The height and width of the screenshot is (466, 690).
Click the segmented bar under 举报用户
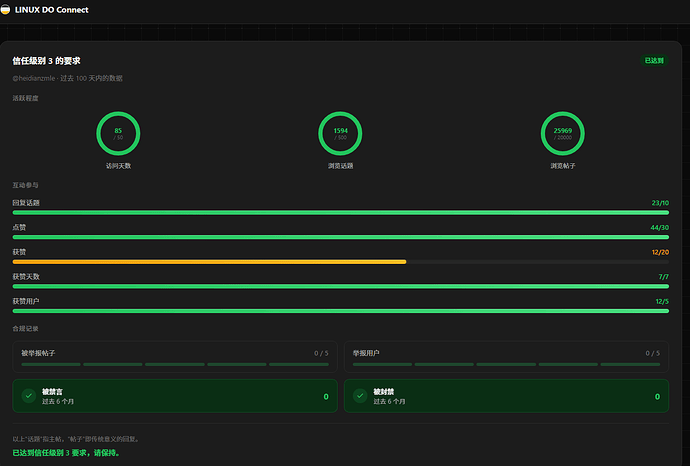[x=506, y=364]
